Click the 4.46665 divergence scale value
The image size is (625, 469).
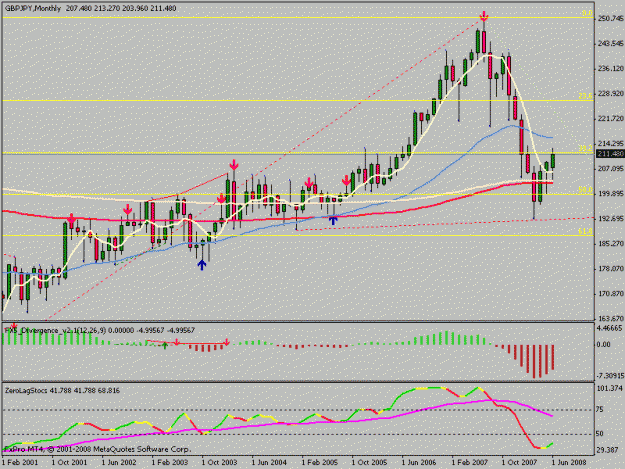[610, 328]
